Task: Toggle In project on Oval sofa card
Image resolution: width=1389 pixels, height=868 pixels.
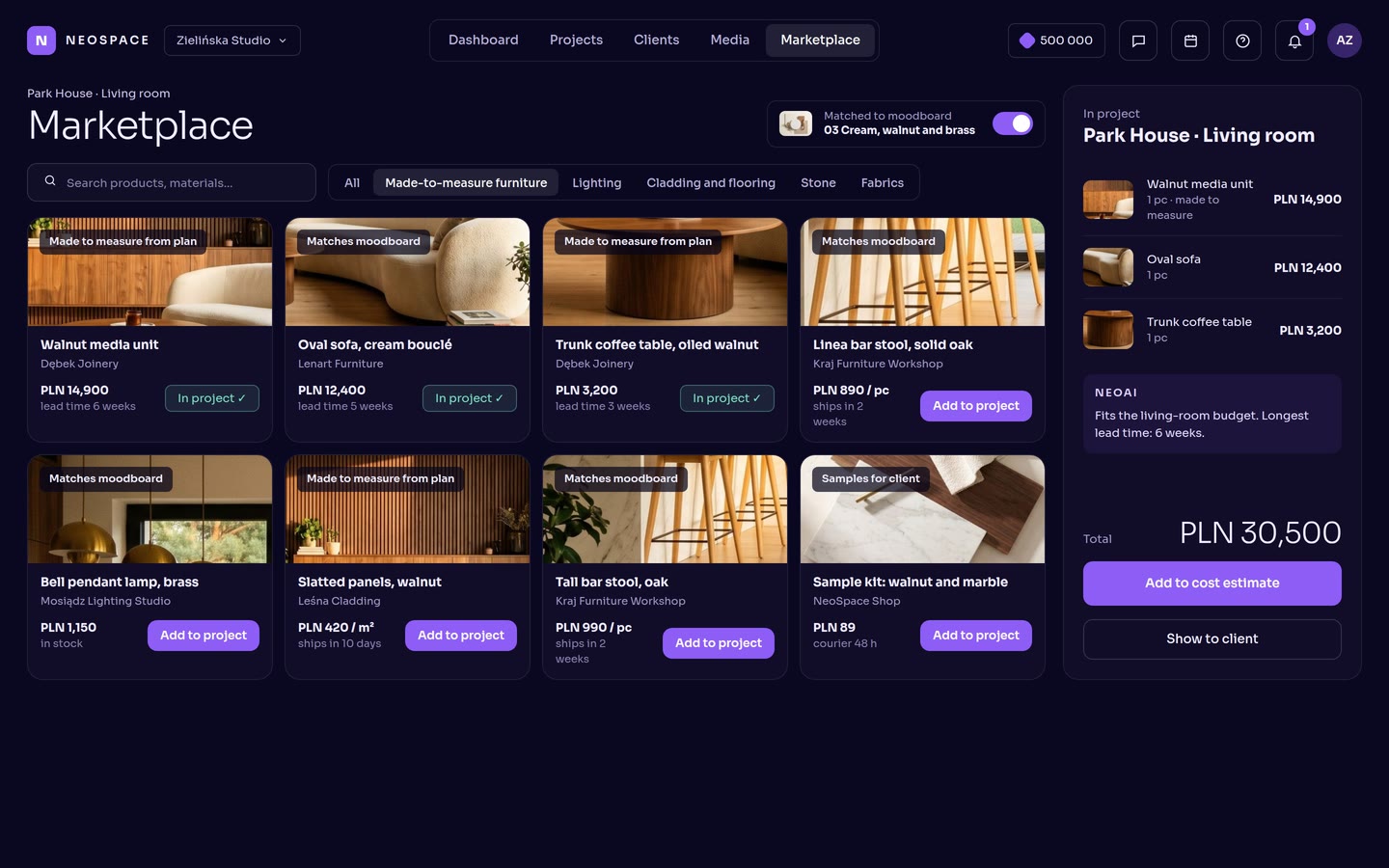Action: 470,398
